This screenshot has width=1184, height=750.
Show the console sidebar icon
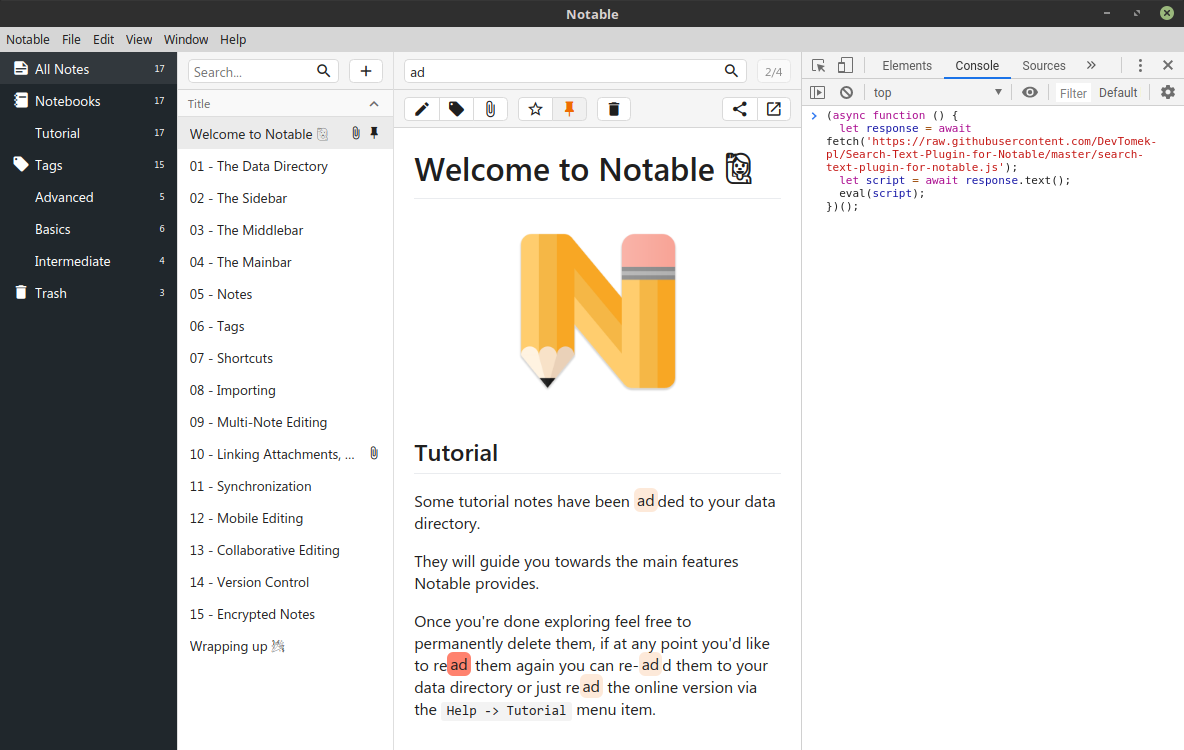[x=818, y=92]
